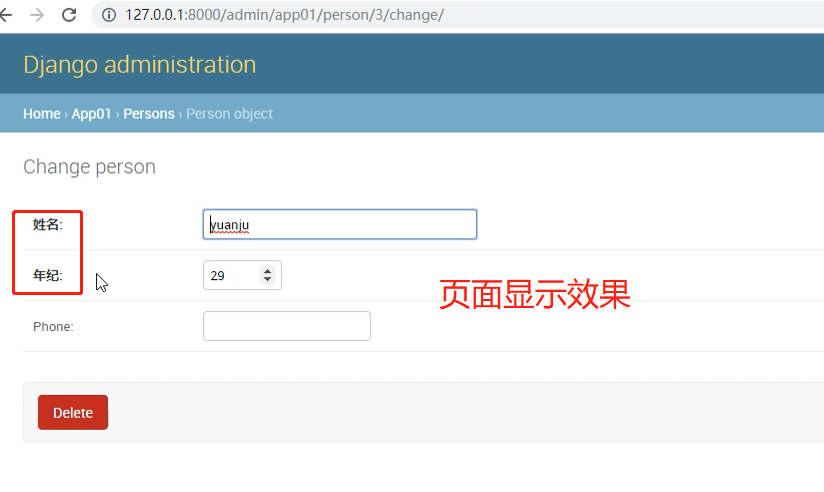Click the browser forward arrow

37,15
